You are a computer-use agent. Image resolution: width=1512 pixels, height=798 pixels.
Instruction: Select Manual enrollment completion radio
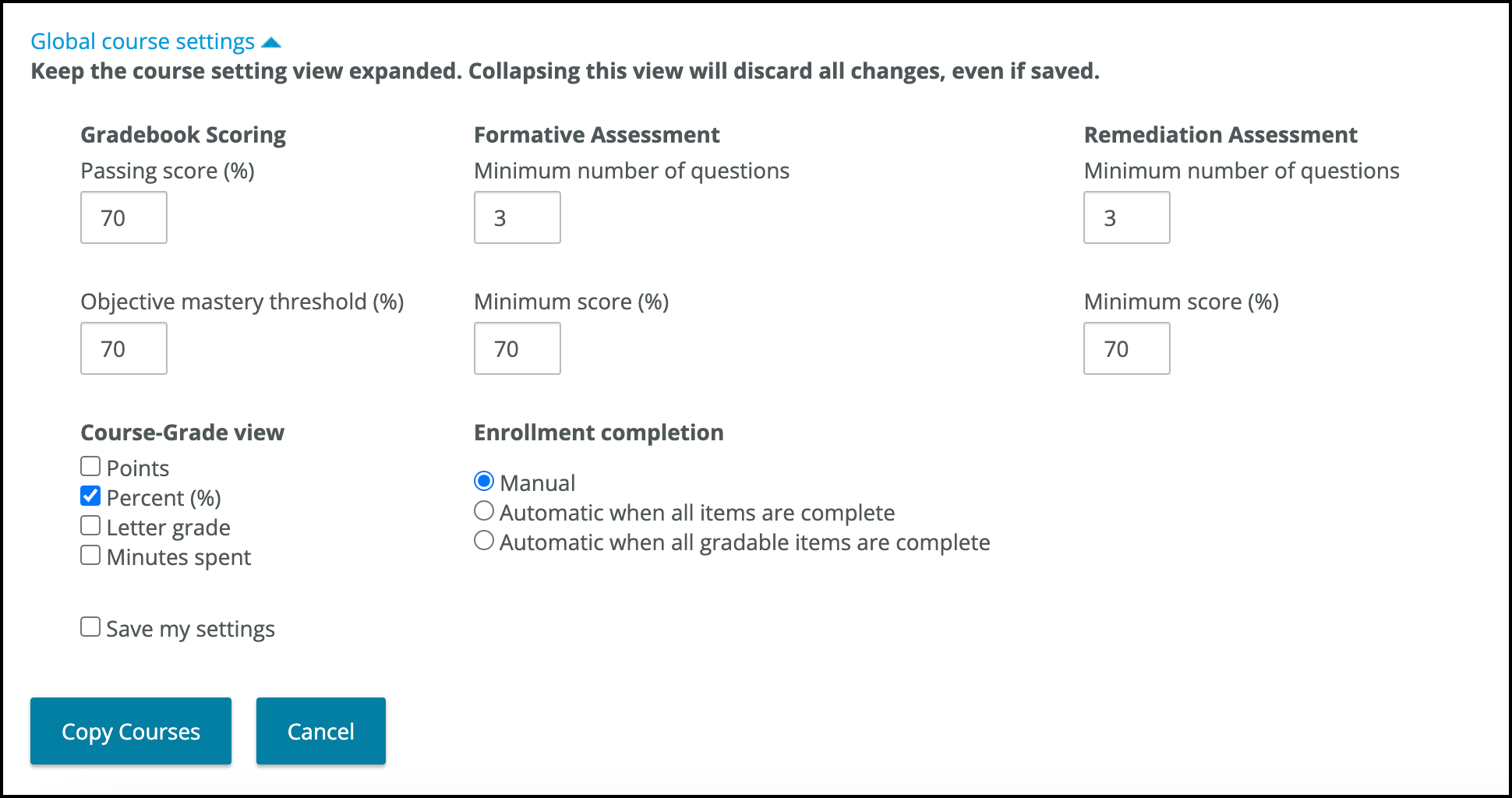click(484, 481)
